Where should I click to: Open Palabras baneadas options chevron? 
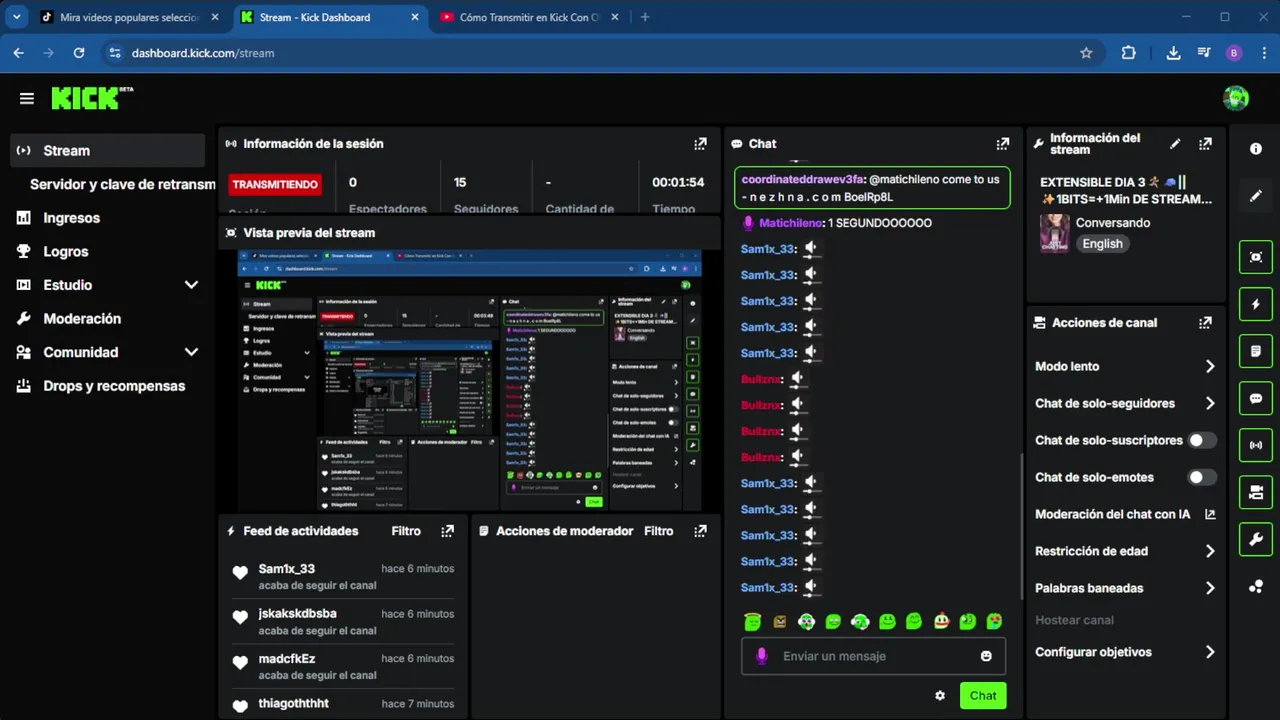coord(1210,588)
